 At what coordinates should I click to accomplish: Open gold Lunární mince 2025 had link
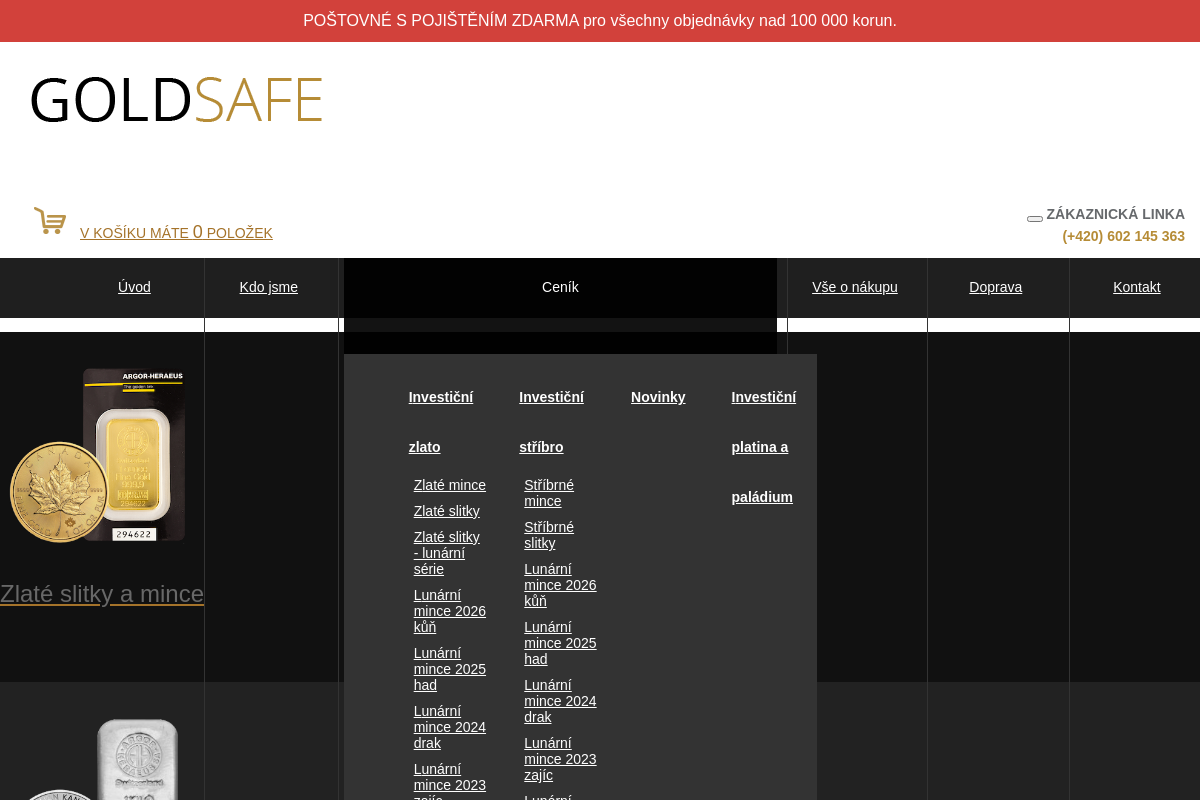(x=450, y=669)
